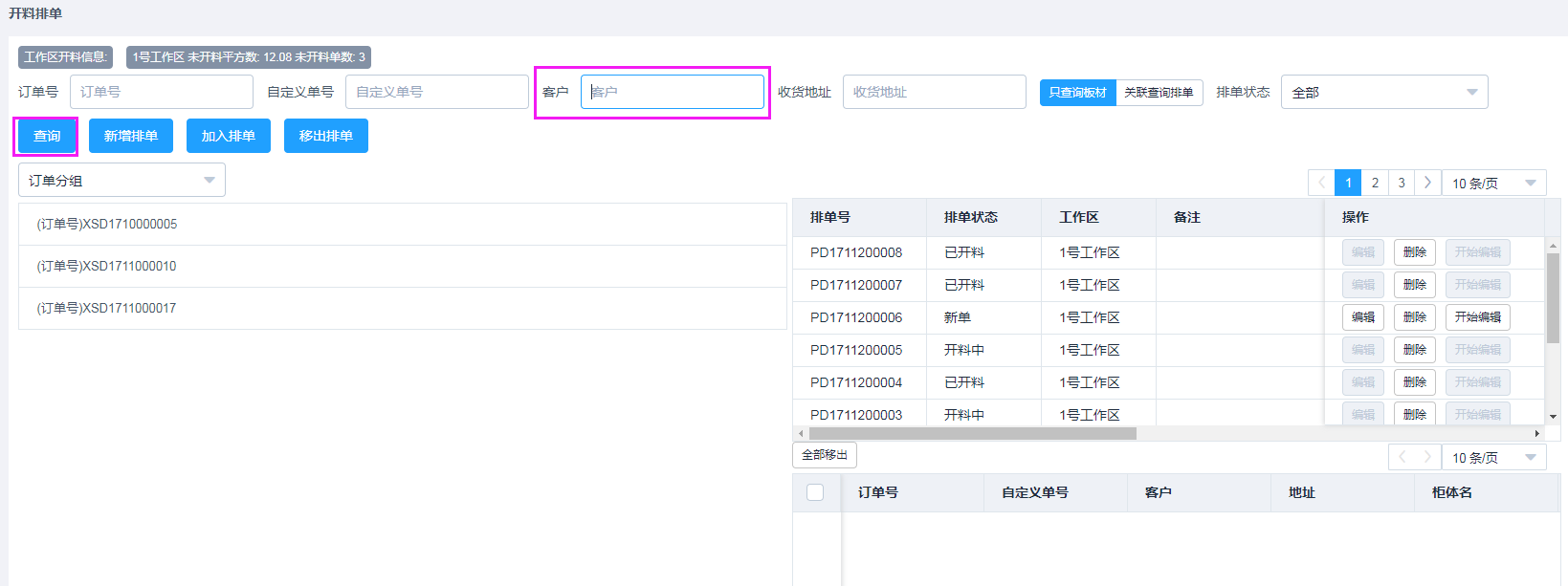
Task: Click 编辑 for schedule PD1711200006
Action: pos(1362,317)
